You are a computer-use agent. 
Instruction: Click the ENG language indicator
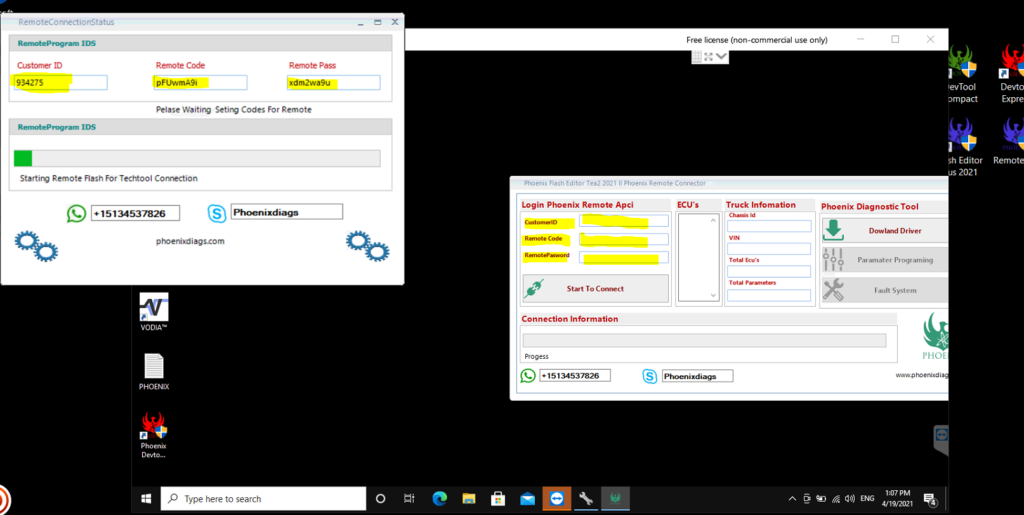(867, 499)
